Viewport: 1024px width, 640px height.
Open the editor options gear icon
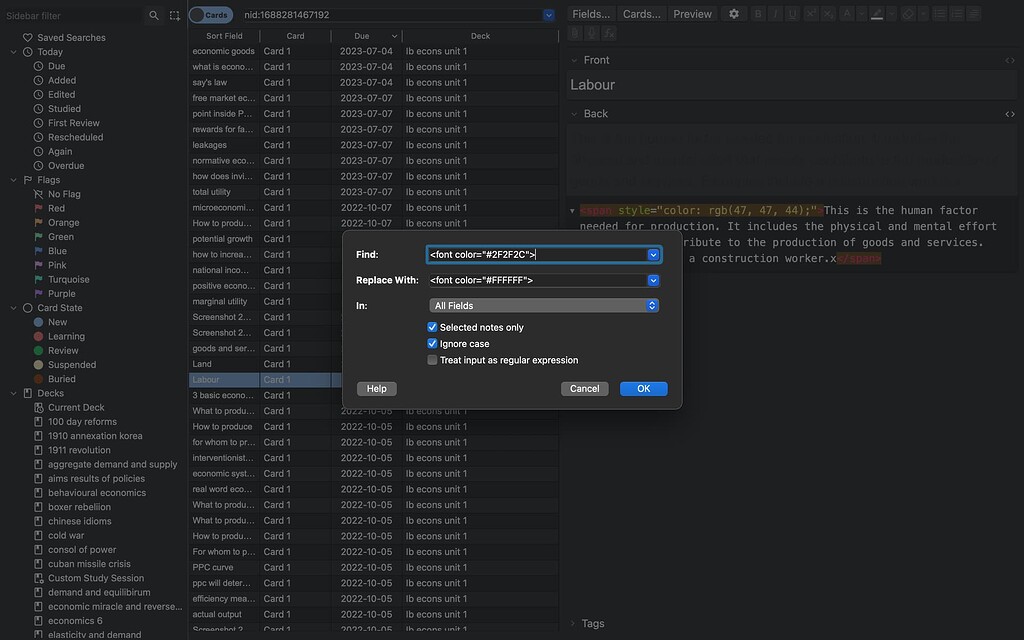tap(733, 13)
